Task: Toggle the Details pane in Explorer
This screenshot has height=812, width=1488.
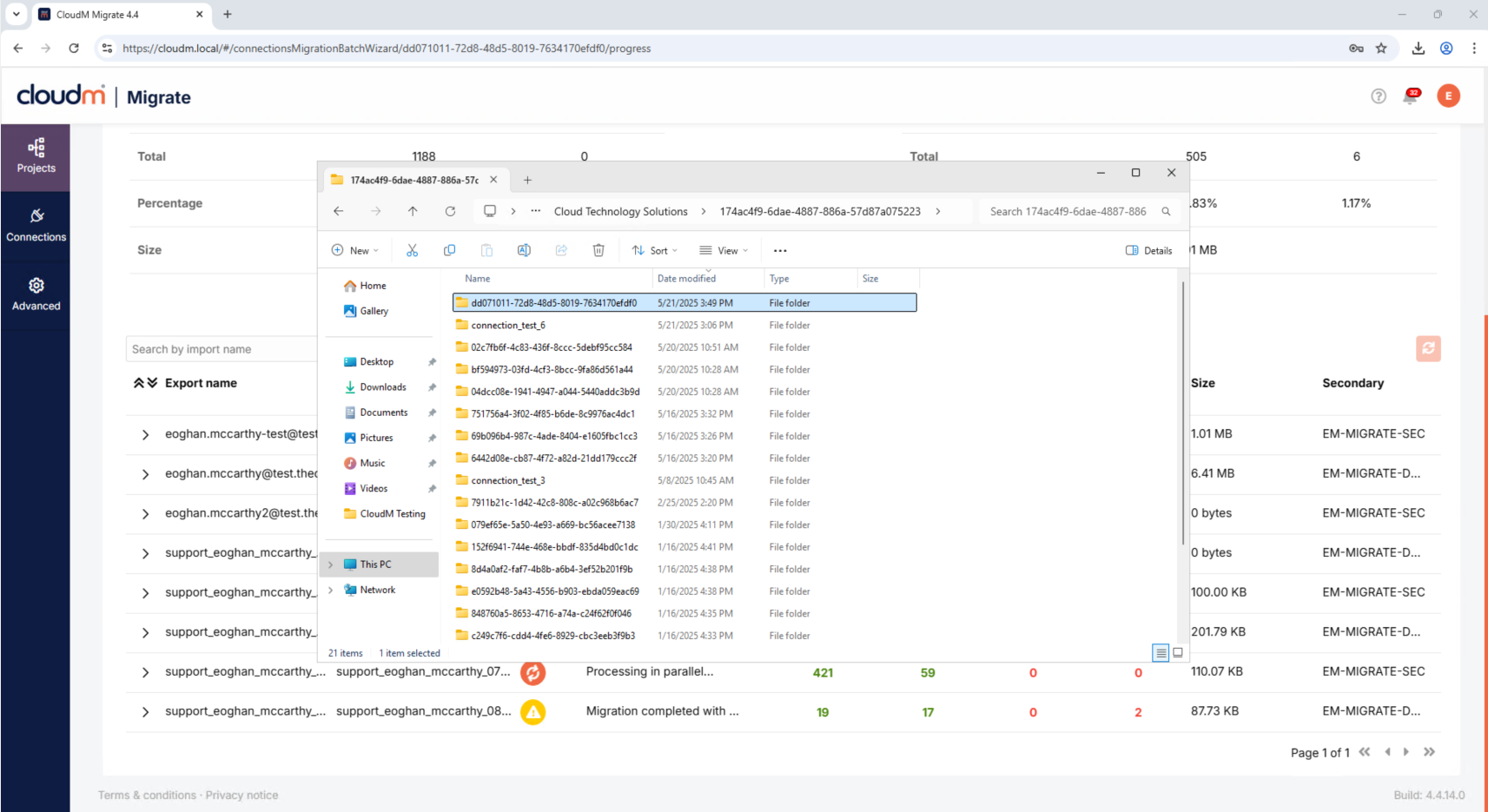Action: [1148, 250]
